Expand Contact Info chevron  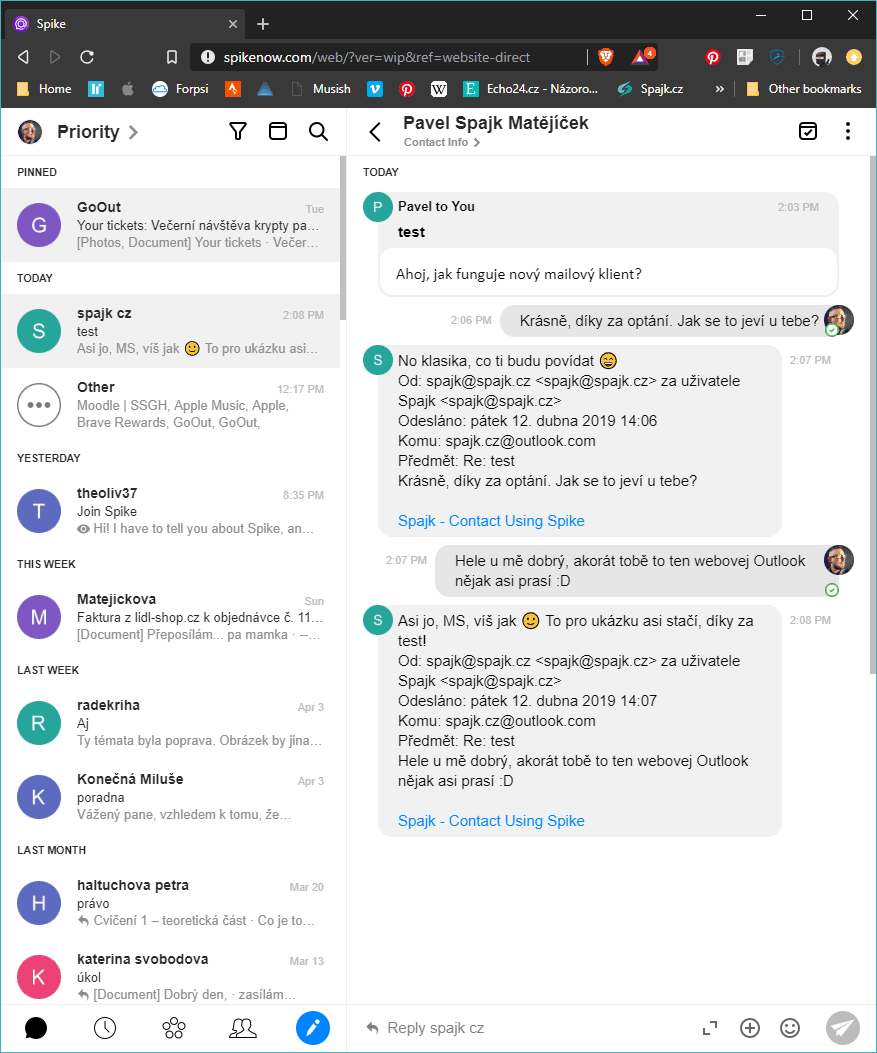click(x=477, y=142)
